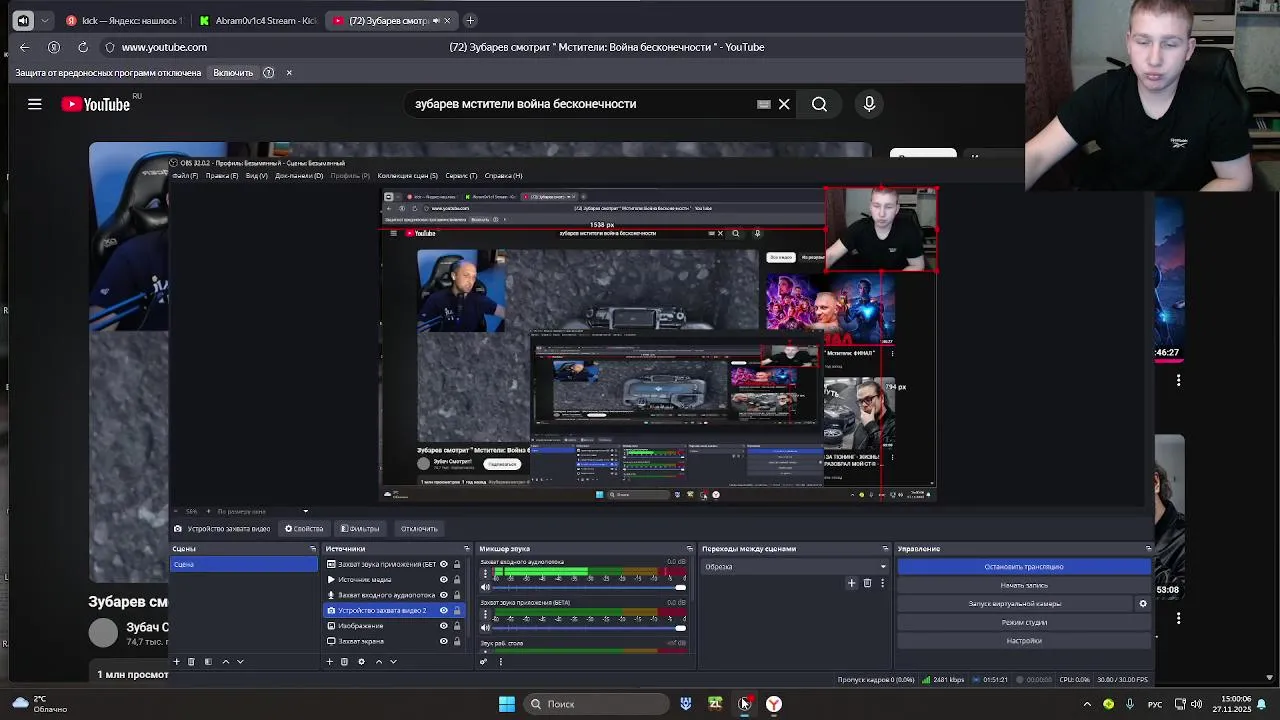Viewport: 1280px width, 720px height.
Task: Hide the Устройство захвата видео 2 source
Action: pos(444,610)
